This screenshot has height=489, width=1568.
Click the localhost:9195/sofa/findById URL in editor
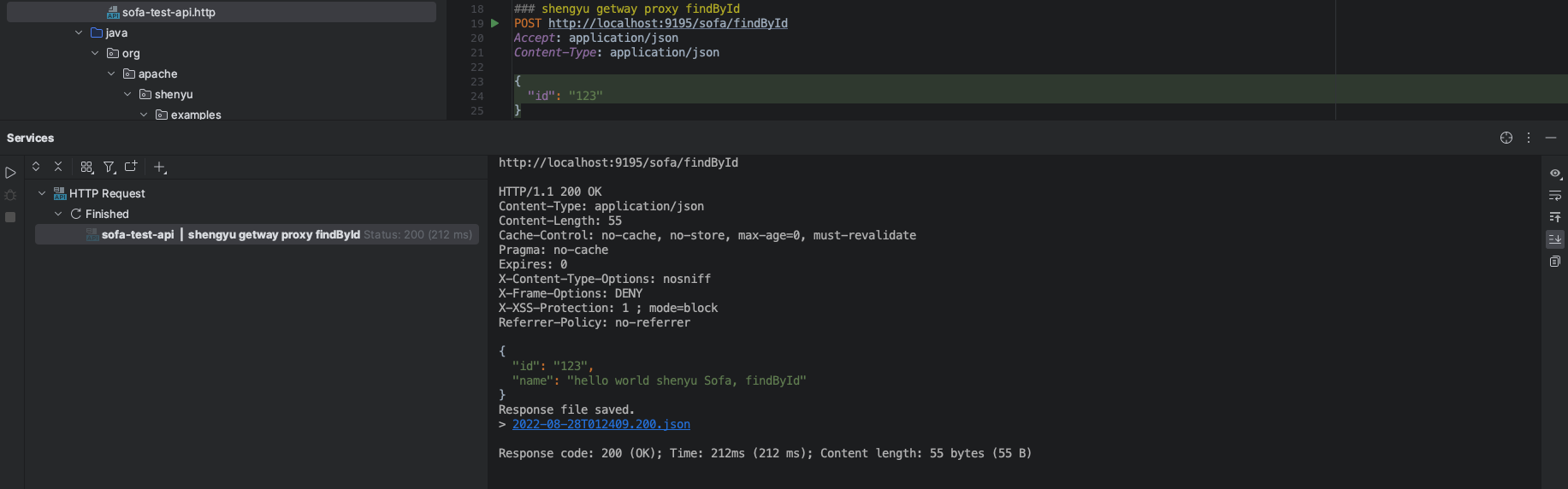click(667, 23)
